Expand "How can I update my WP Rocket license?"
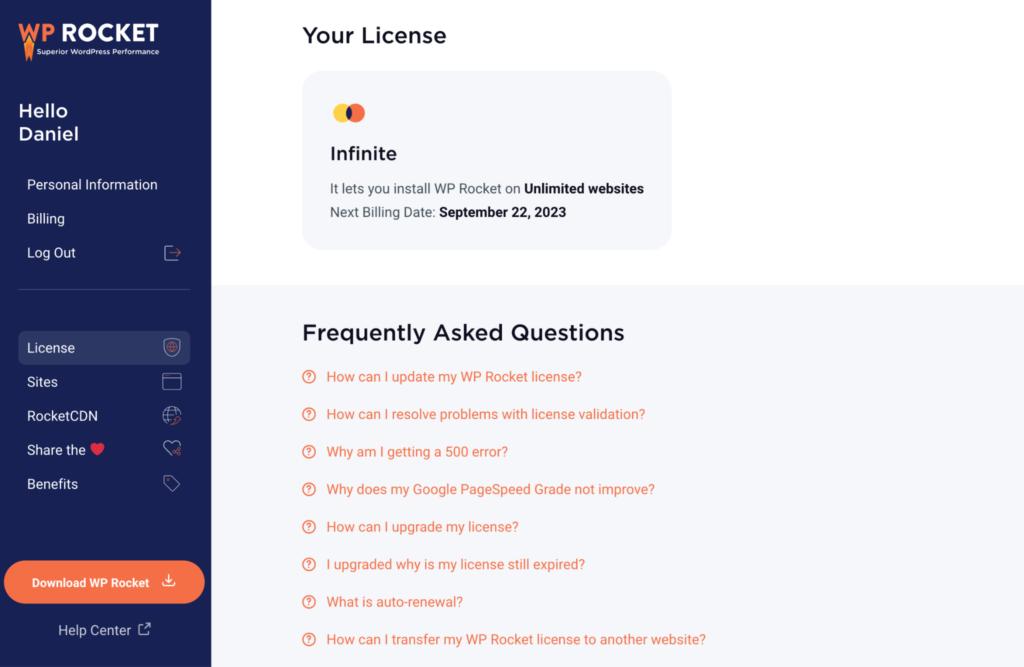Viewport: 1024px width, 667px height. click(x=454, y=377)
